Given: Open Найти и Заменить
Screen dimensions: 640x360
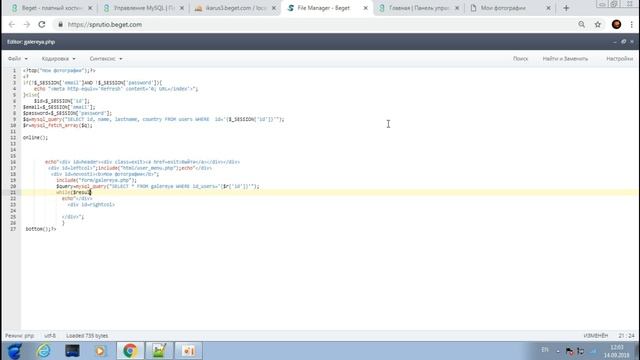Looking at the screenshot, I should [x=565, y=59].
